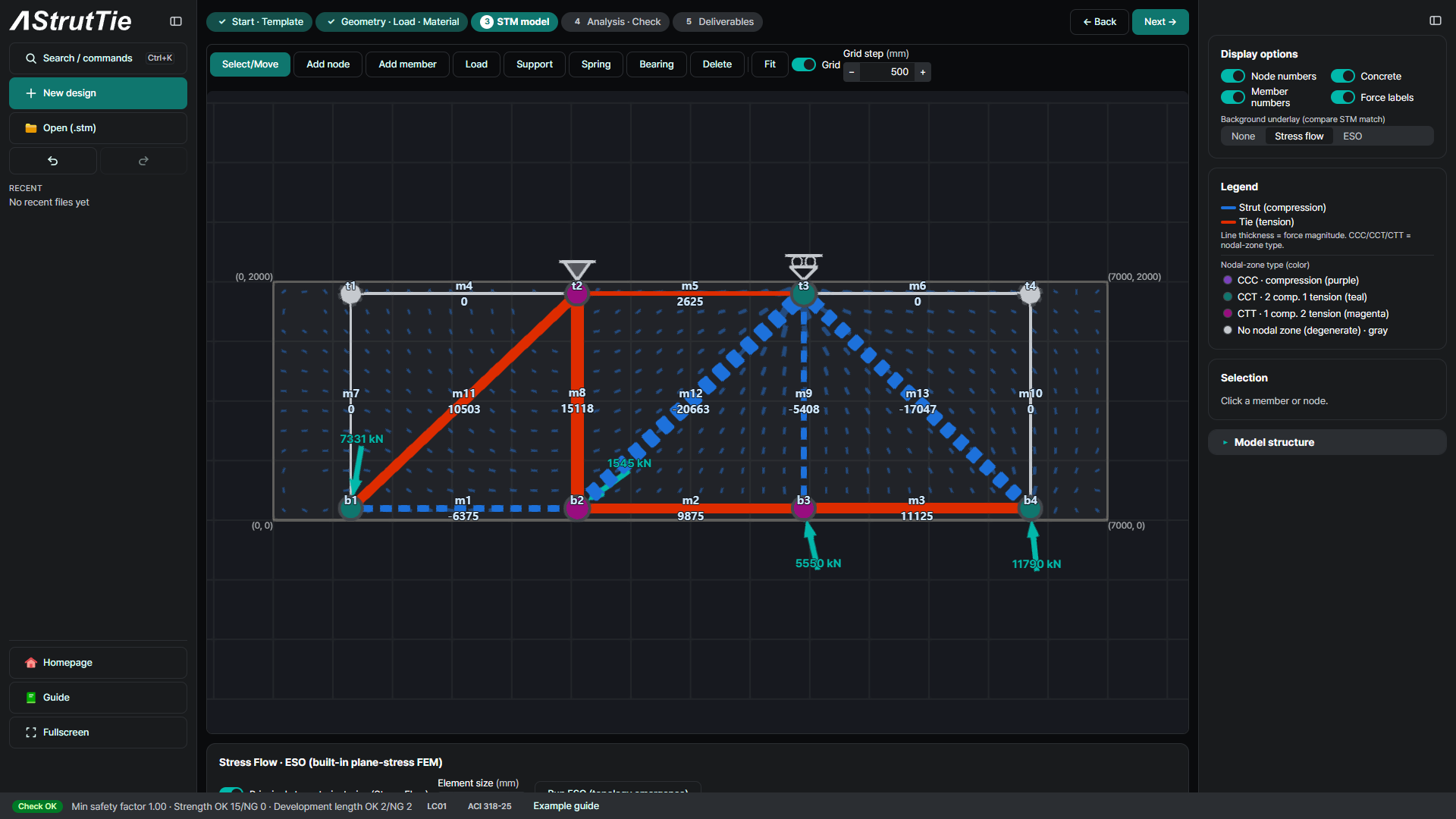Open the Guide

pyautogui.click(x=98, y=698)
